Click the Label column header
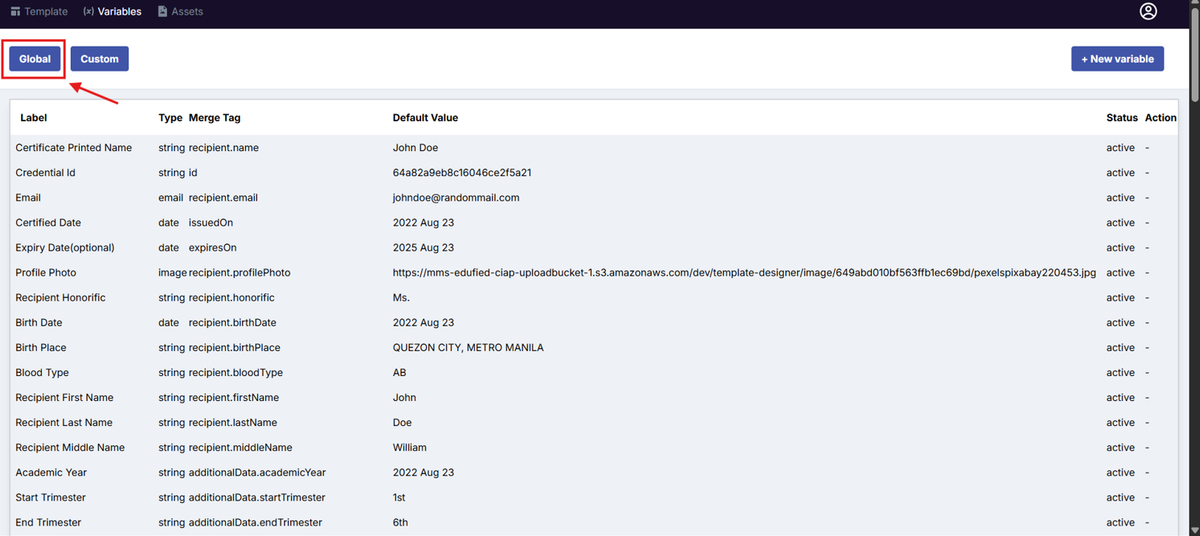This screenshot has width=1200, height=536. [34, 118]
